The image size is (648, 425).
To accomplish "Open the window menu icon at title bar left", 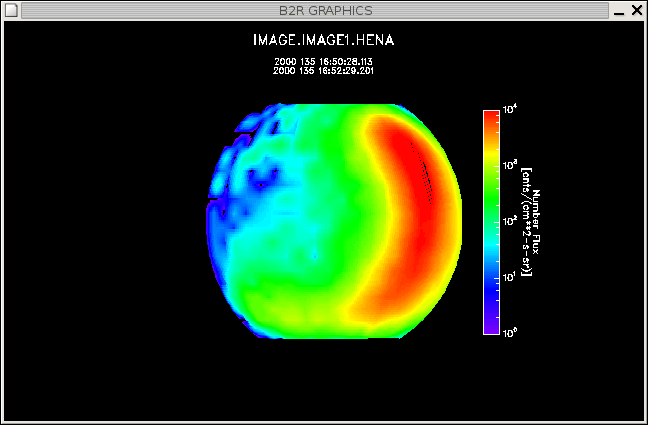I will [11, 10].
